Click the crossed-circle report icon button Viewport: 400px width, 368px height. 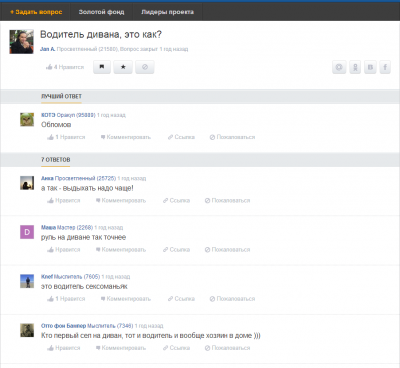145,67
